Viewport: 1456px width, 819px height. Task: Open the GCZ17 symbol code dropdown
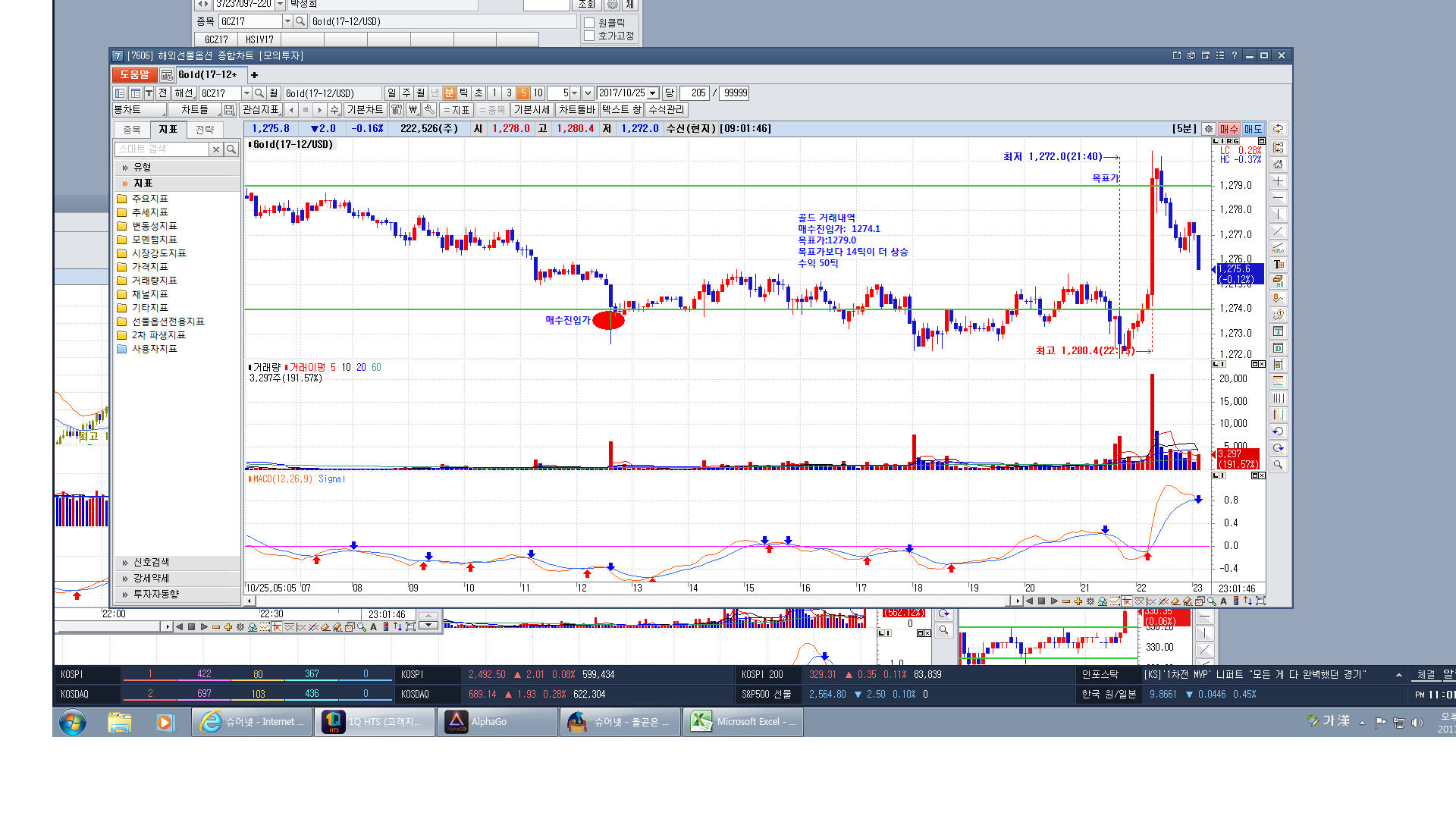(246, 93)
